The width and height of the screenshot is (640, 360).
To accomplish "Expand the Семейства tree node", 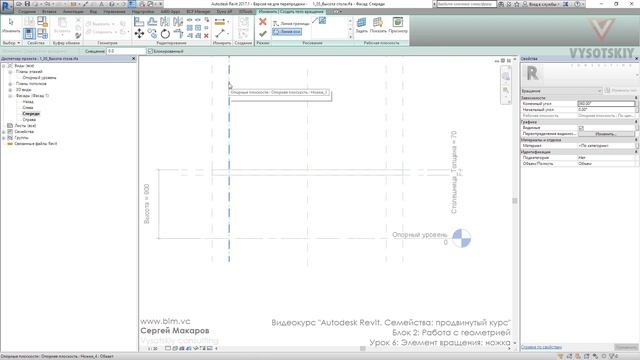I will (x=4, y=132).
